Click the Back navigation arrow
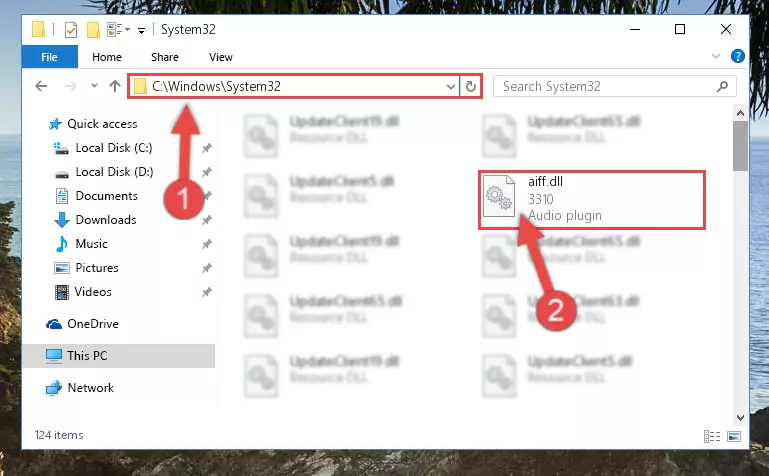This screenshot has height=476, width=769. click(41, 86)
